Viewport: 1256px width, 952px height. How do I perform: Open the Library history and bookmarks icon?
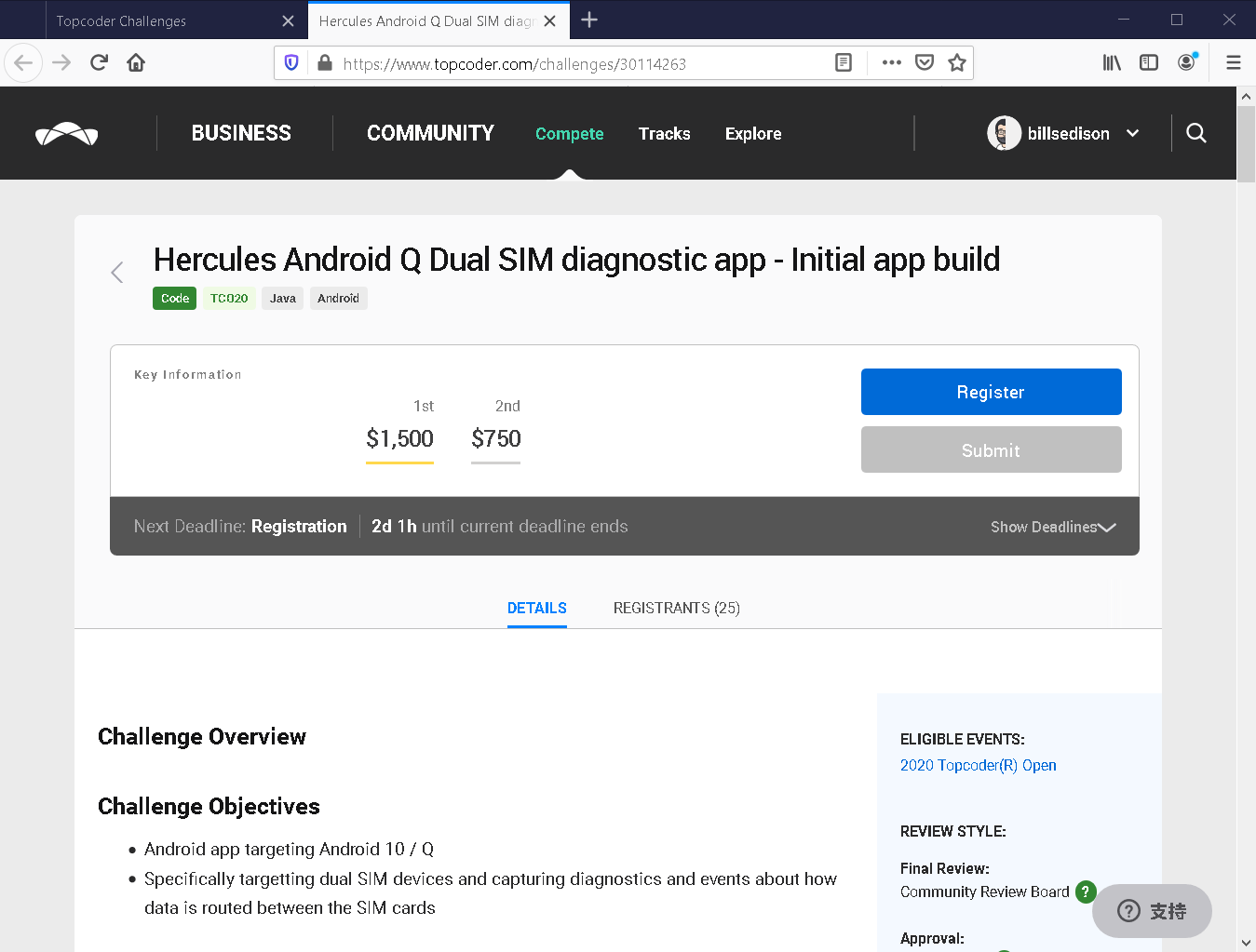click(x=1112, y=62)
